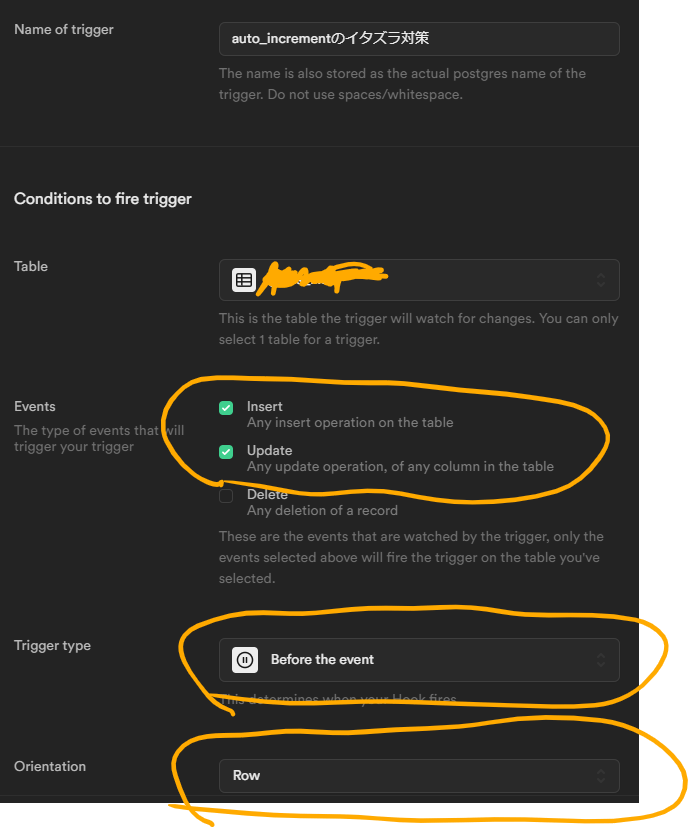Click the chevron arrows of Orientation dropdown
Screen dimensions: 691x828
[x=601, y=776]
